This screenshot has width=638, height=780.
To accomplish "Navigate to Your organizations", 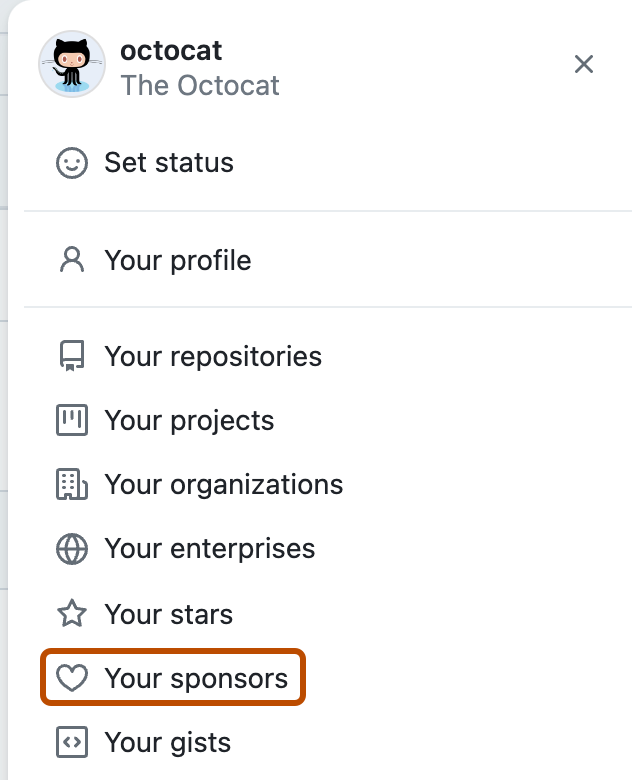I will 223,485.
